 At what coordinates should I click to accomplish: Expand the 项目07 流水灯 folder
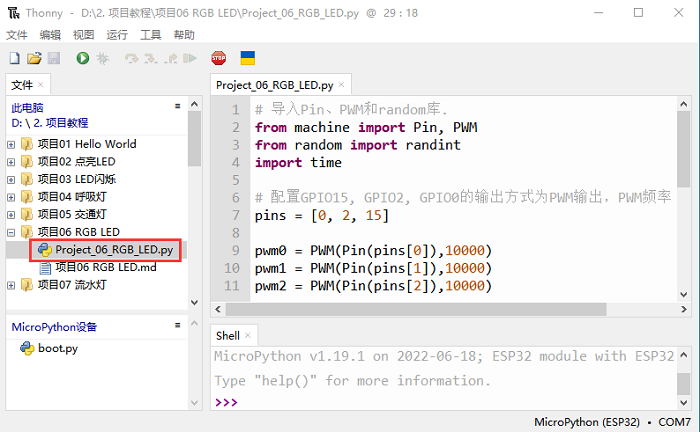pos(11,285)
